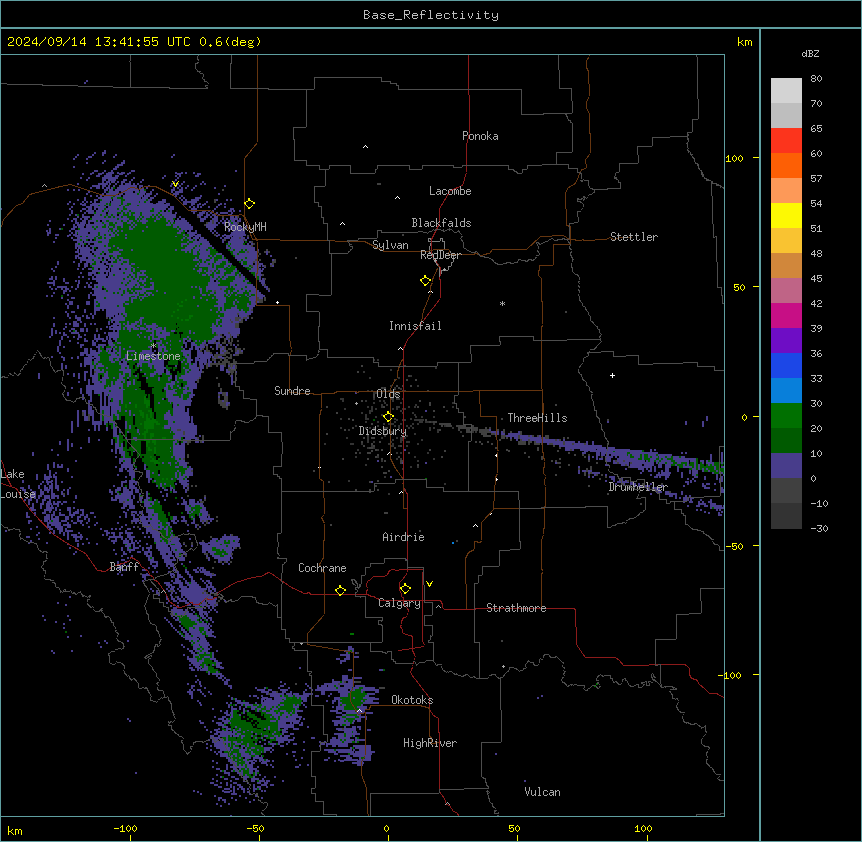
Task: Click the dBZ legend heading
Action: 810,53
